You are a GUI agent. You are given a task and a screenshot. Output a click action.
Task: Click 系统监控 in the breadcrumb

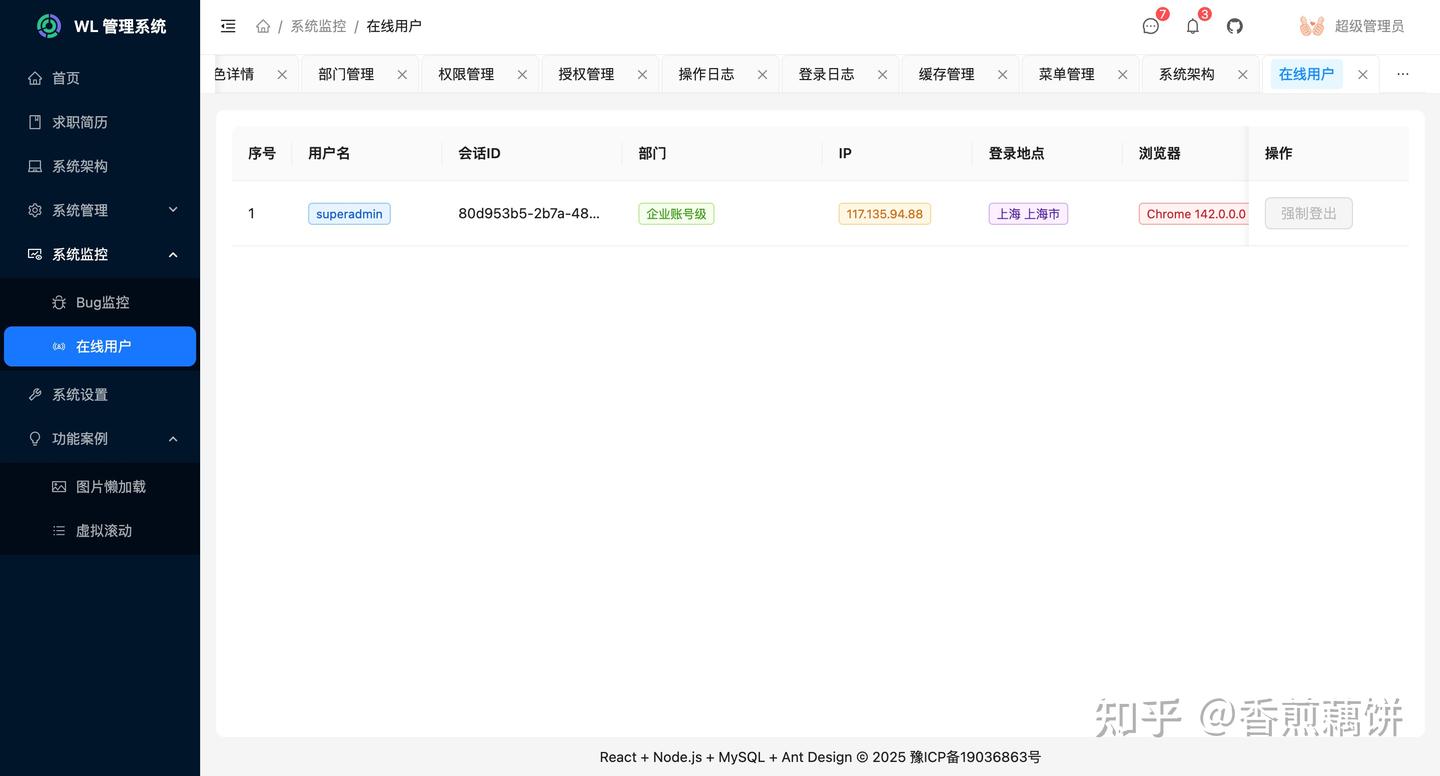click(x=318, y=26)
